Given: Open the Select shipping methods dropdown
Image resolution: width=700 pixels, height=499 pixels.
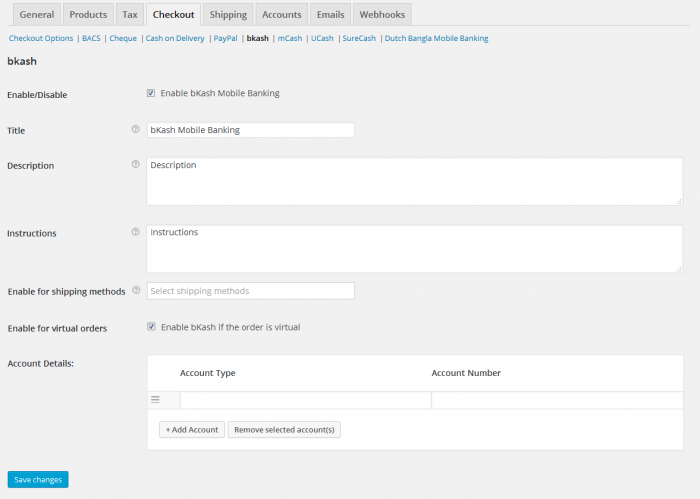Looking at the screenshot, I should pyautogui.click(x=250, y=291).
